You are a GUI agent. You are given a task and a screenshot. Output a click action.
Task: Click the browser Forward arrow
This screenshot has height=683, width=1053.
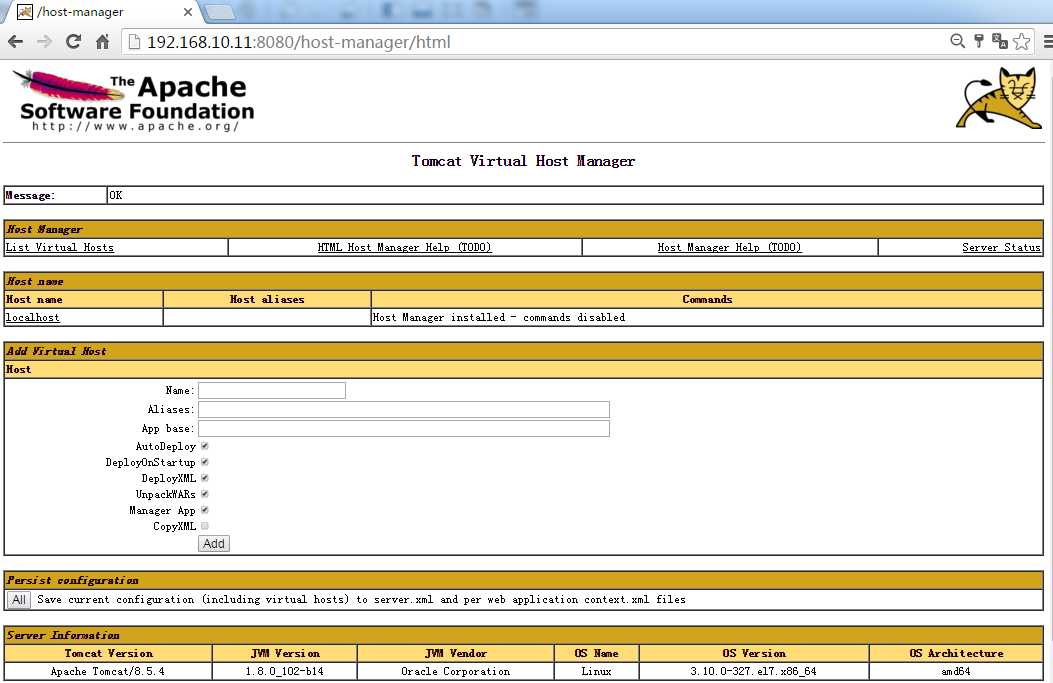pyautogui.click(x=44, y=42)
